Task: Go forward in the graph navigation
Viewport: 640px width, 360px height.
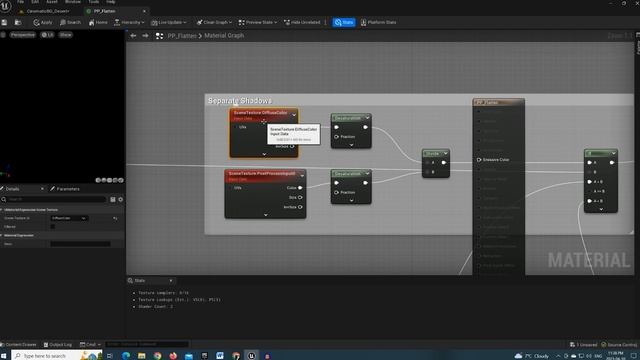Action: [x=145, y=36]
